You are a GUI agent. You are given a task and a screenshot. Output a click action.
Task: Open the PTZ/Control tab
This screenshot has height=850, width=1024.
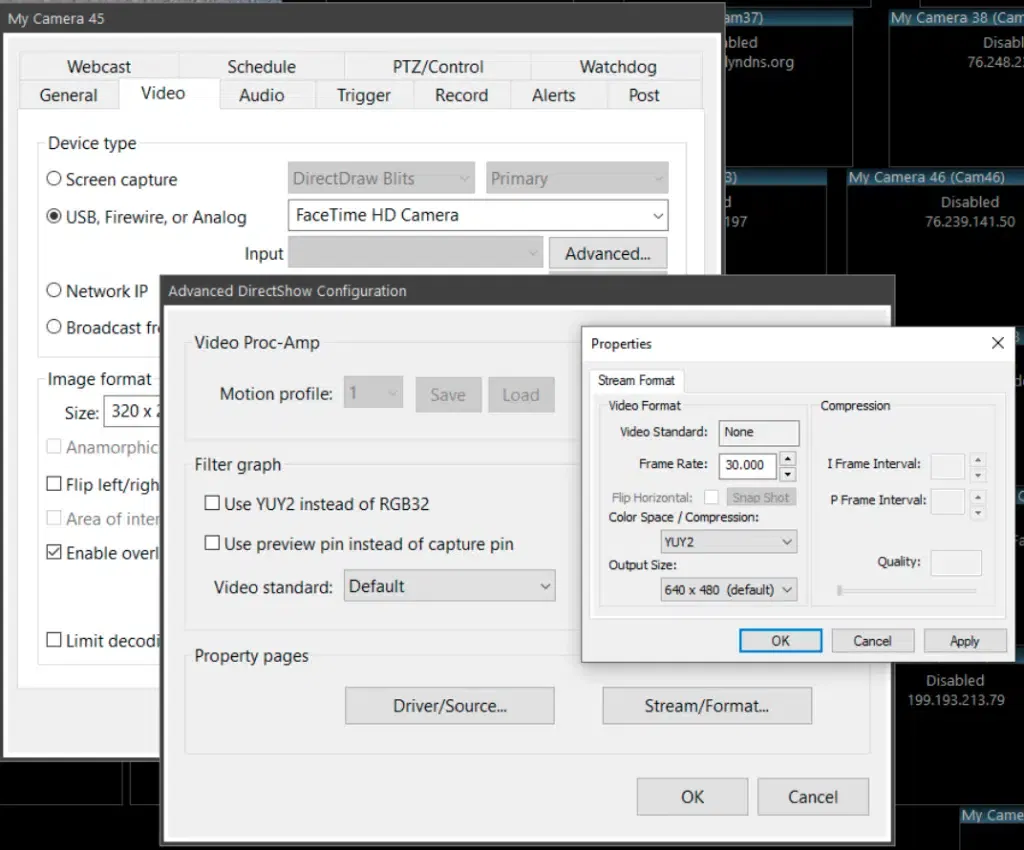pyautogui.click(x=436, y=67)
